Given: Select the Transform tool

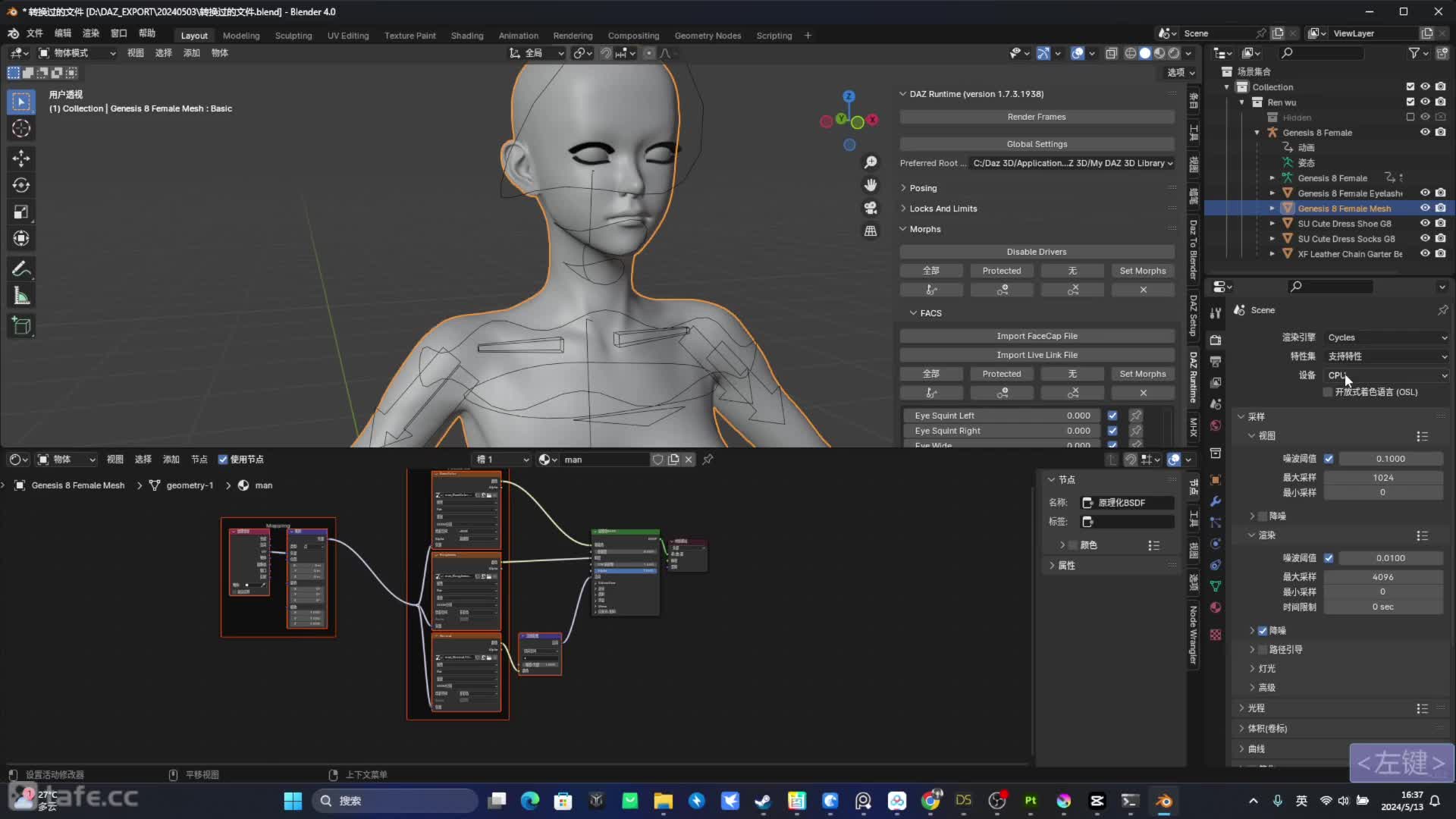Looking at the screenshot, I should pyautogui.click(x=21, y=239).
